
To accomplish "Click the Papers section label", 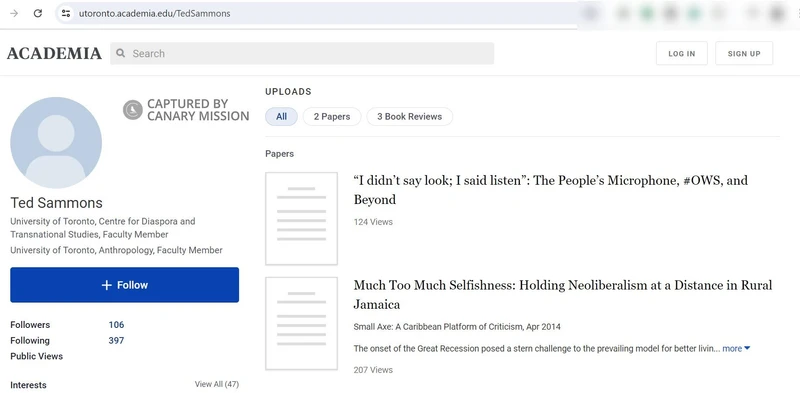I will tap(280, 154).
